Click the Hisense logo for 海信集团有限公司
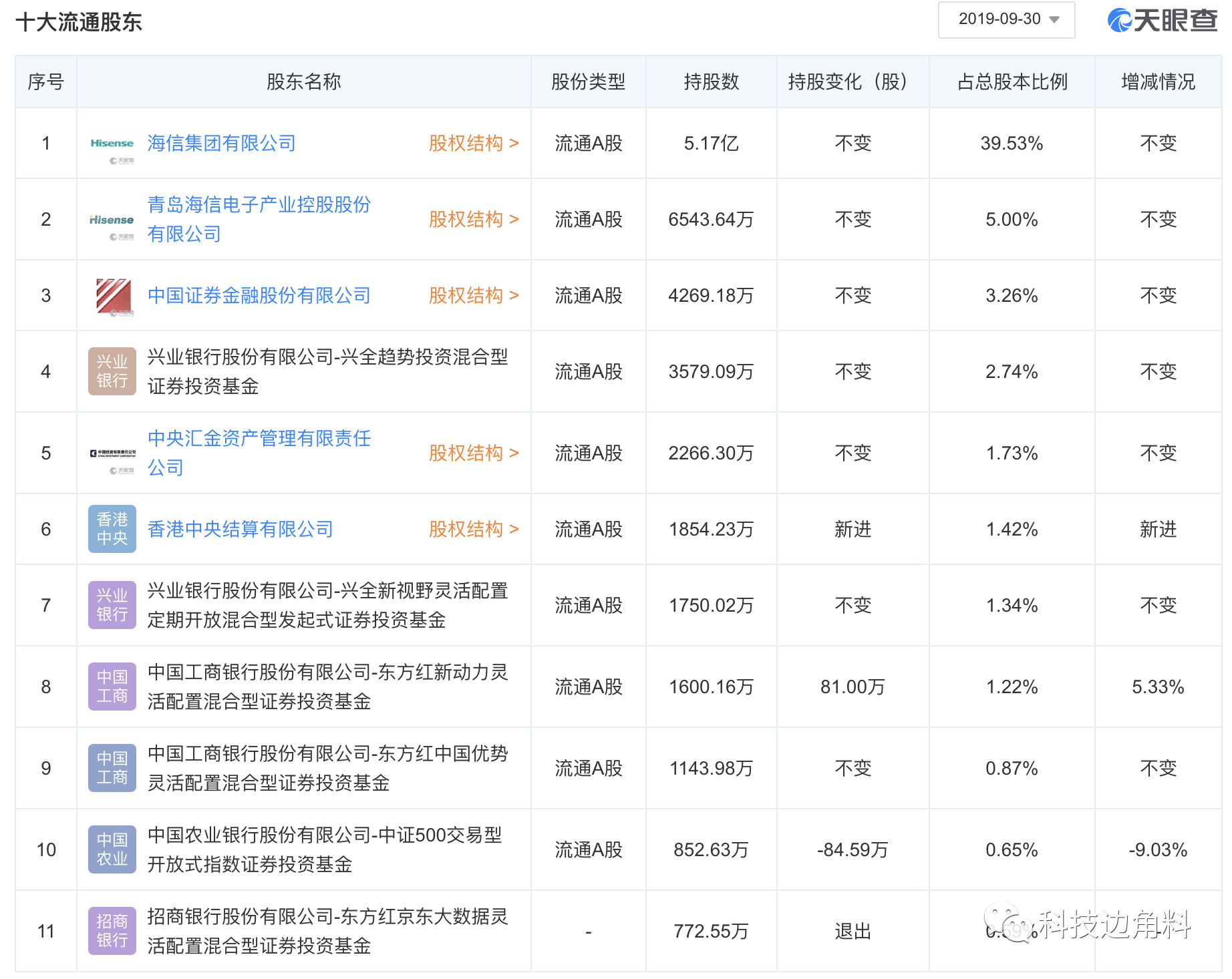Image resolution: width=1232 pixels, height=979 pixels. click(x=112, y=144)
